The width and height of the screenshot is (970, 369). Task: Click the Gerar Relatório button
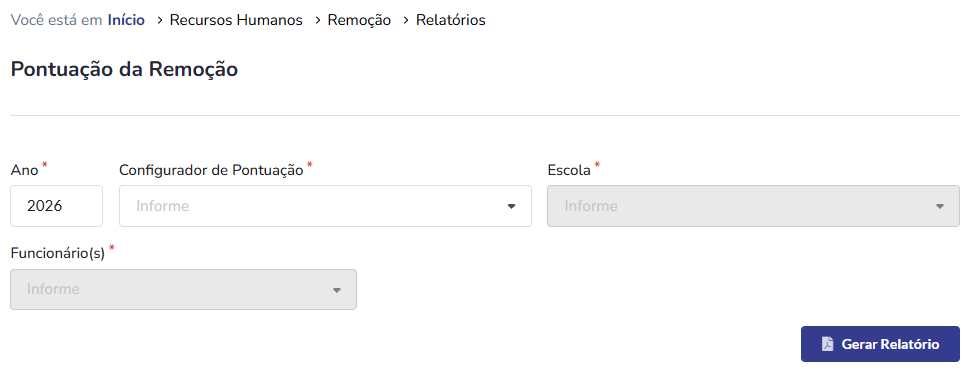coord(880,344)
